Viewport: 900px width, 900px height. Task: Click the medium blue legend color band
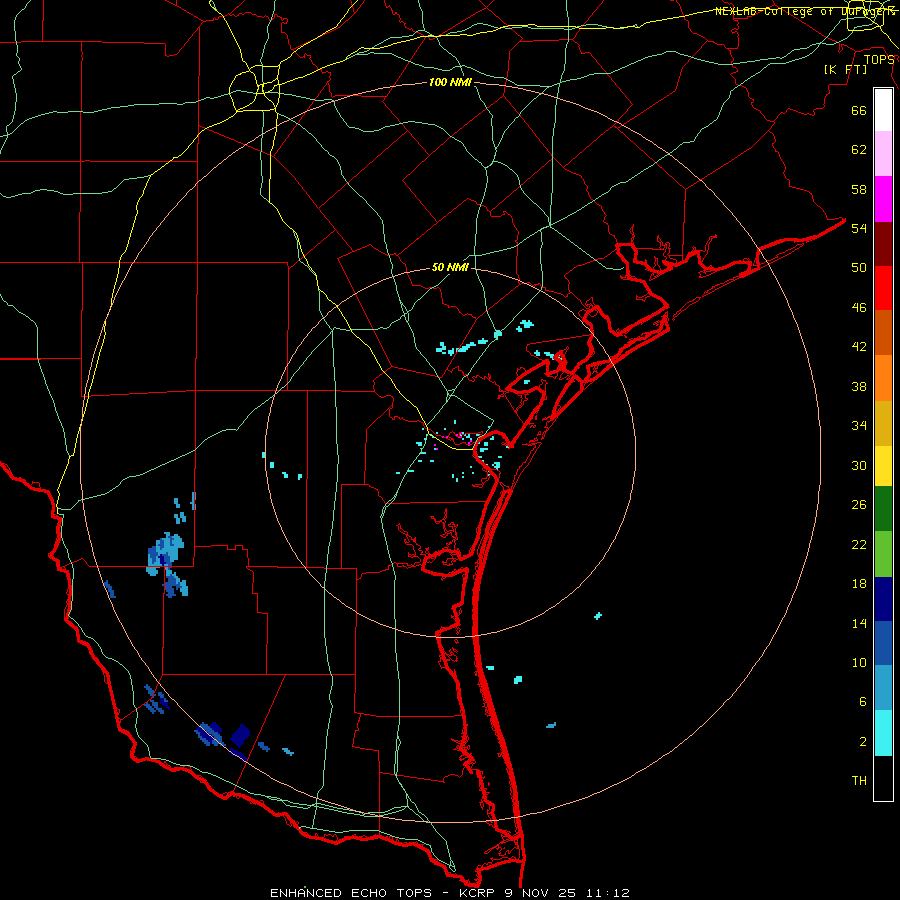click(883, 643)
